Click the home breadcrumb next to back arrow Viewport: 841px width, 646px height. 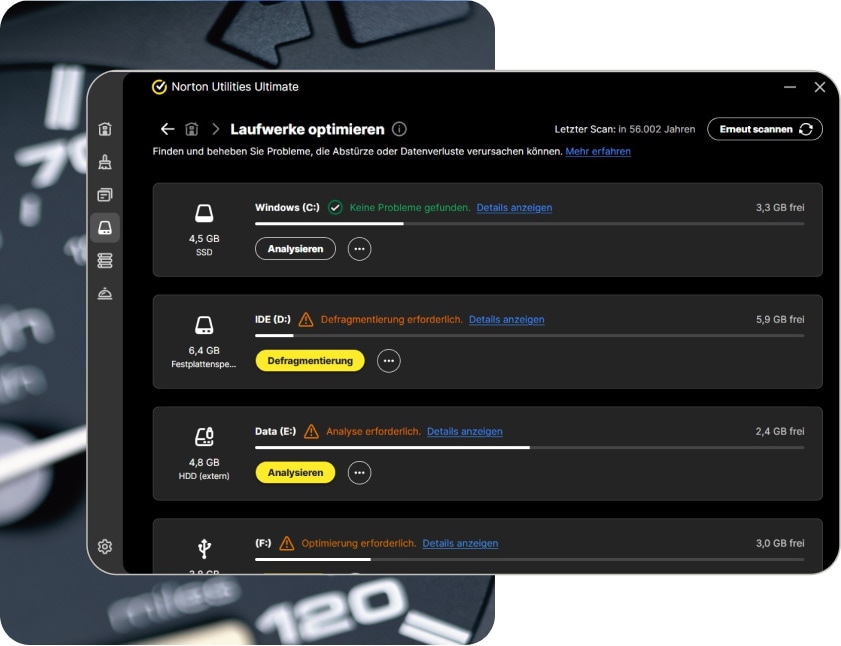tap(192, 129)
